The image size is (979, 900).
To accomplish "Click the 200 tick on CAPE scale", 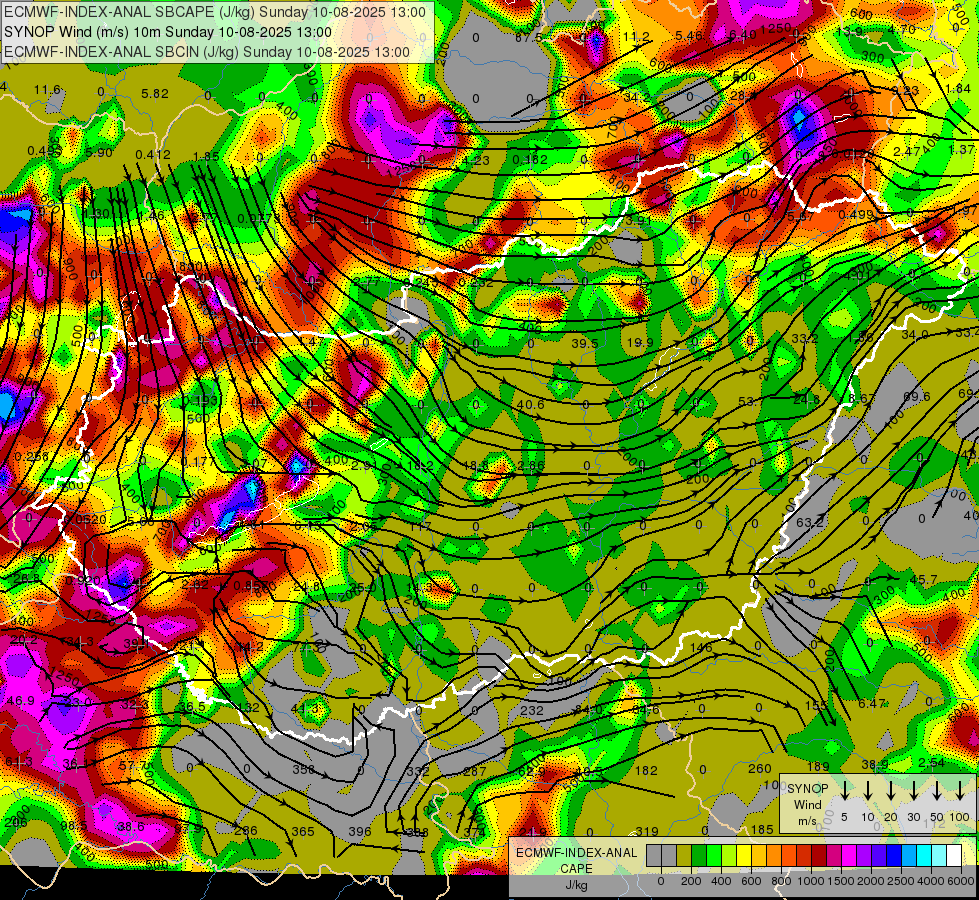I will (691, 881).
